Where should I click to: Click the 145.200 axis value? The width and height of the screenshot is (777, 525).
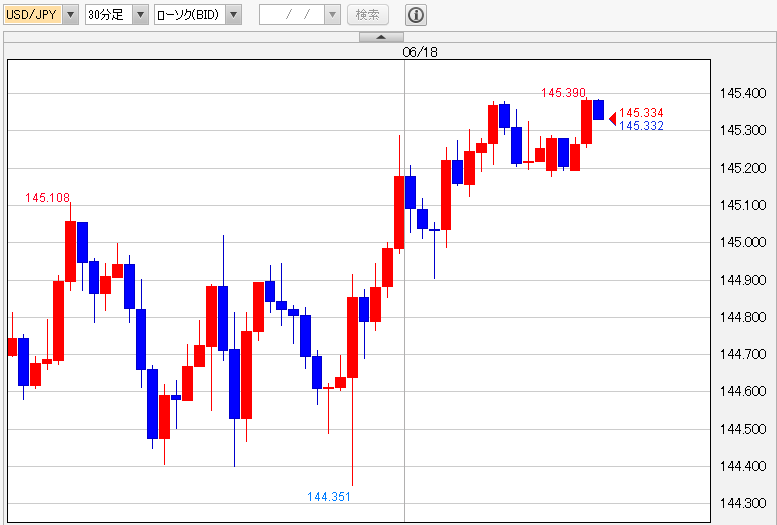click(x=743, y=168)
